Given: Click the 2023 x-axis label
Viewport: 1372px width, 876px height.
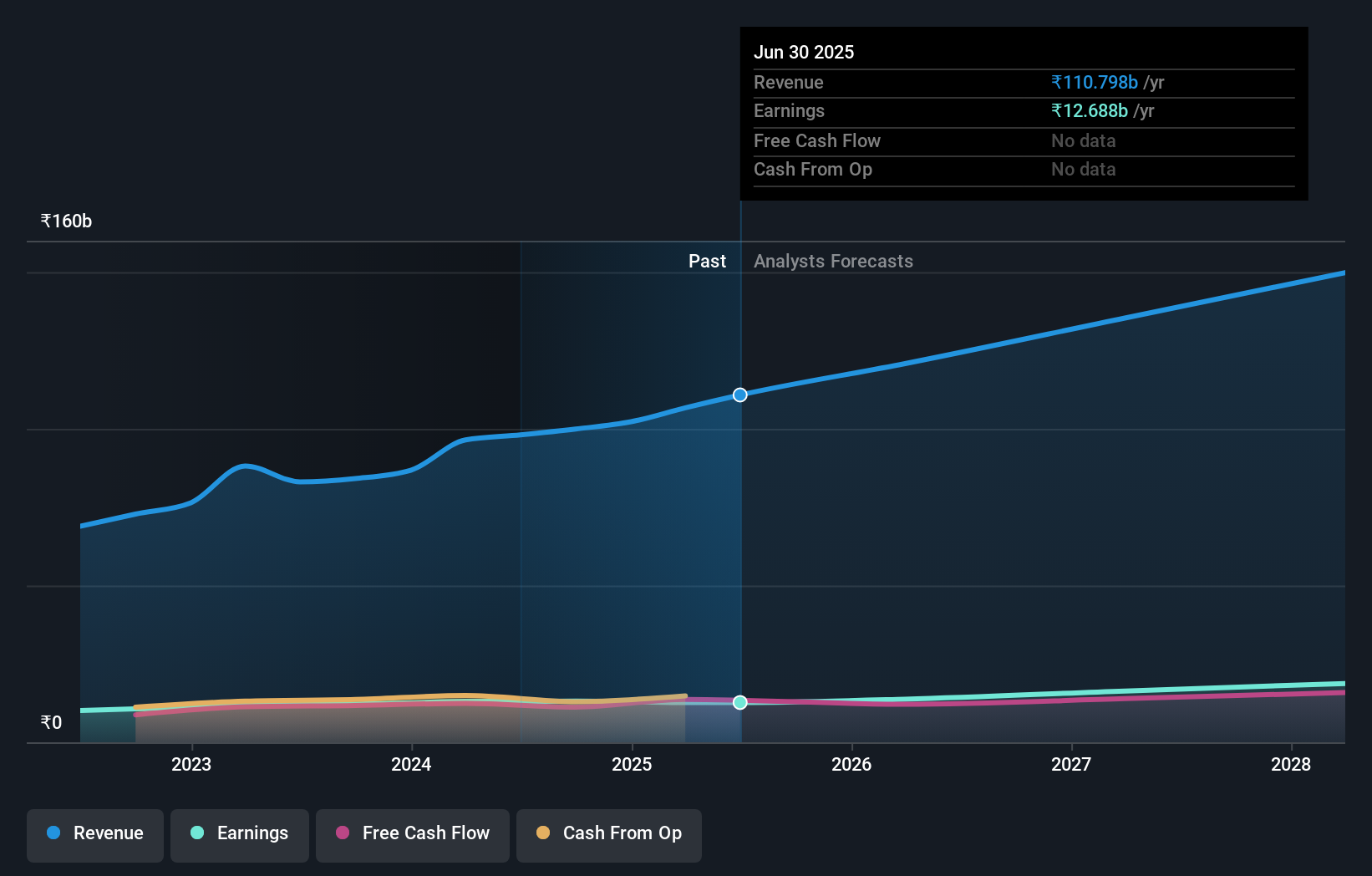Looking at the screenshot, I should point(191,764).
